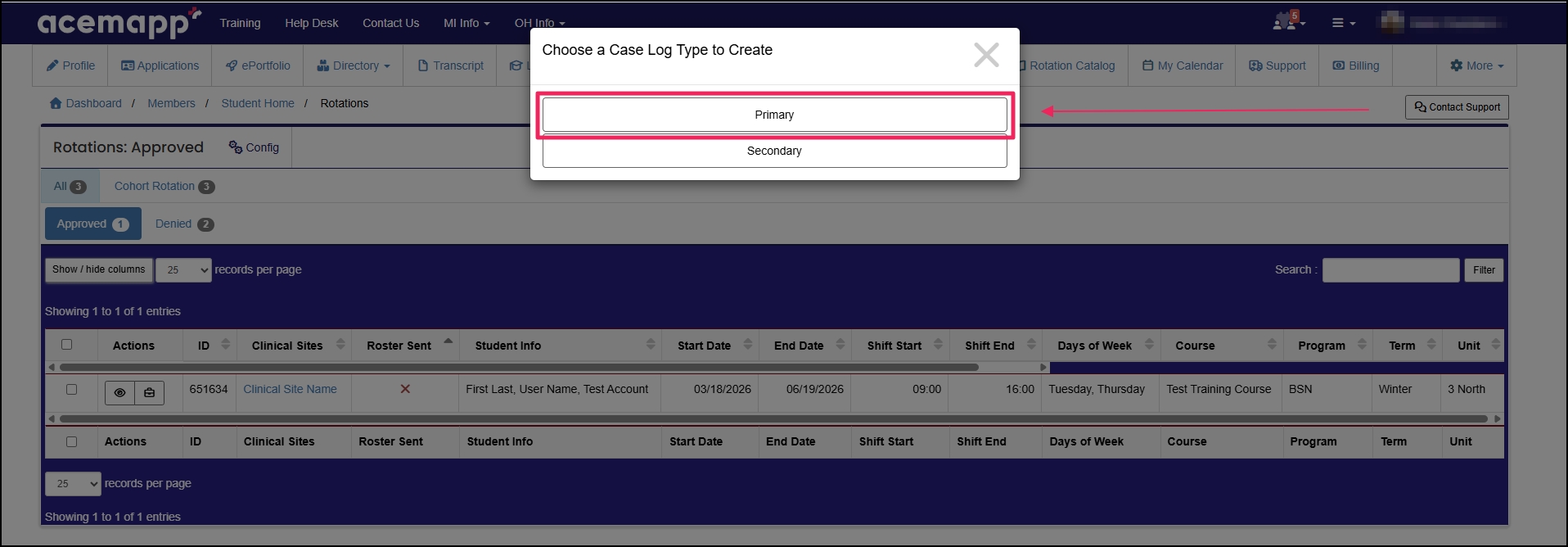Go to Dashboard breadcrumb

[x=86, y=103]
